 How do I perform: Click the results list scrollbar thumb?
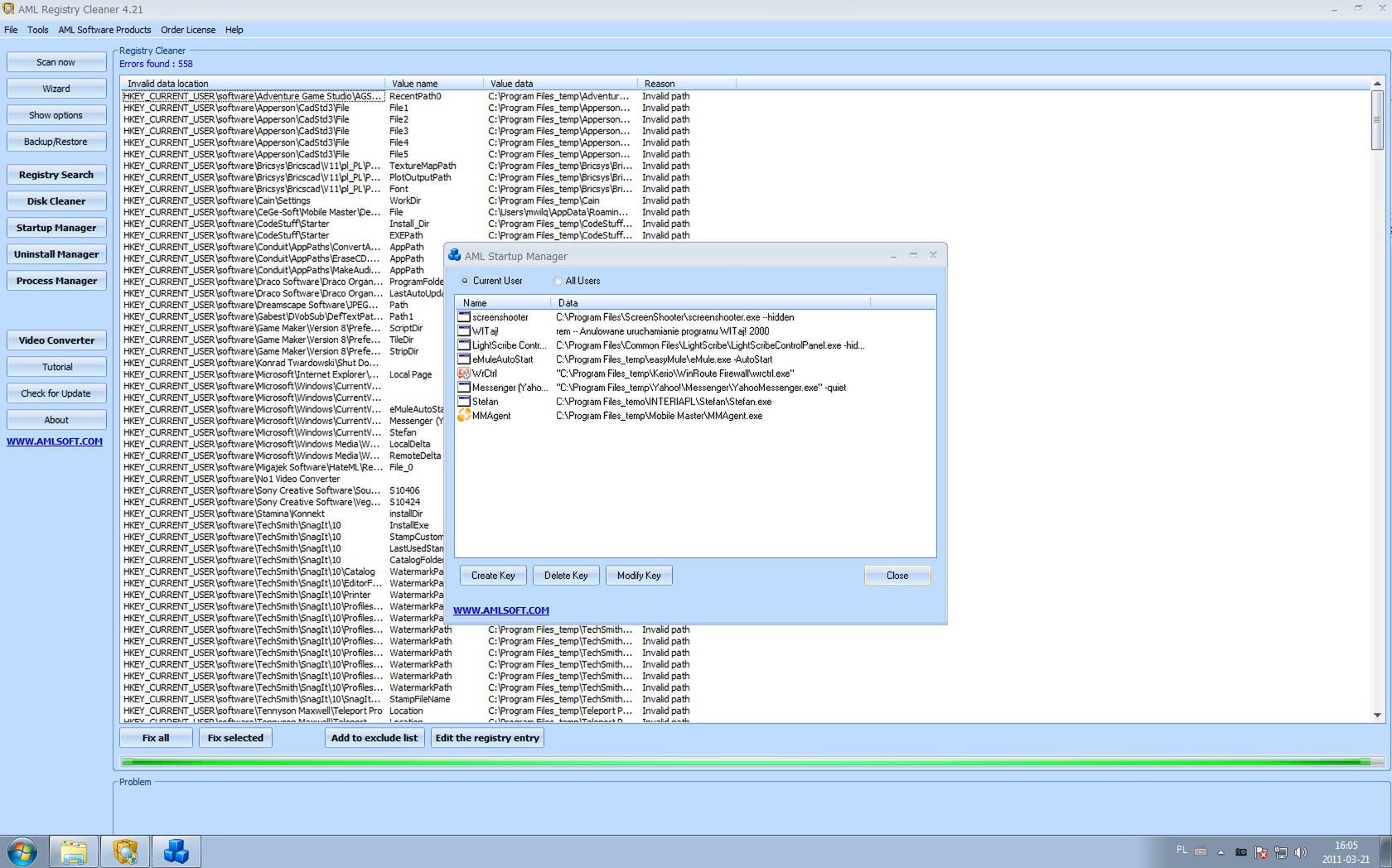[1377, 120]
